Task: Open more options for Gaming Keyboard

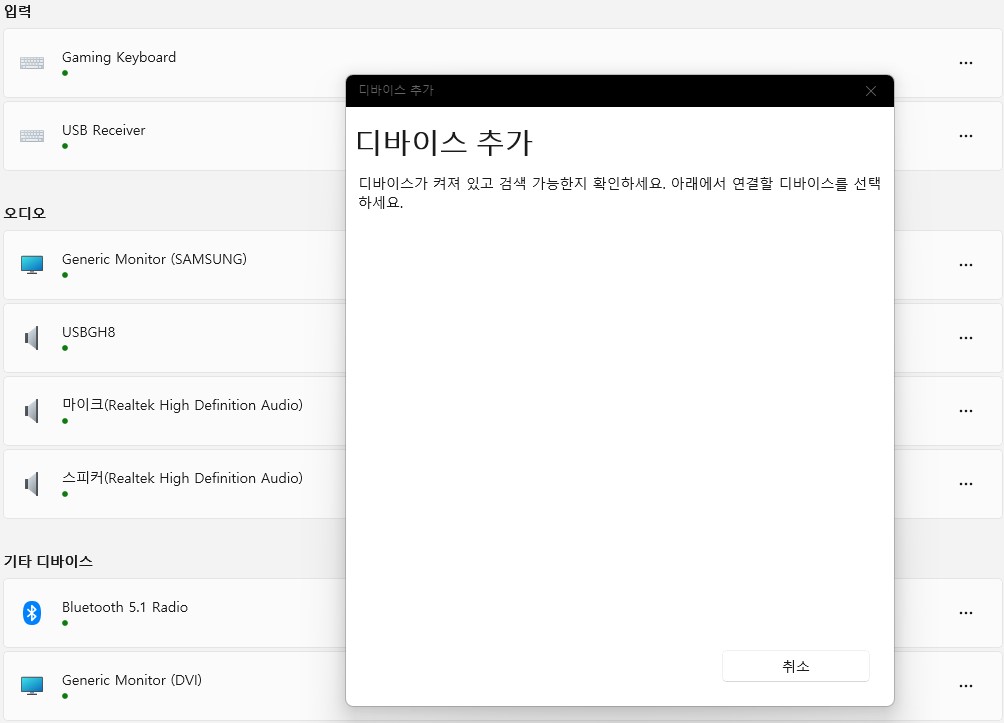Action: tap(966, 63)
